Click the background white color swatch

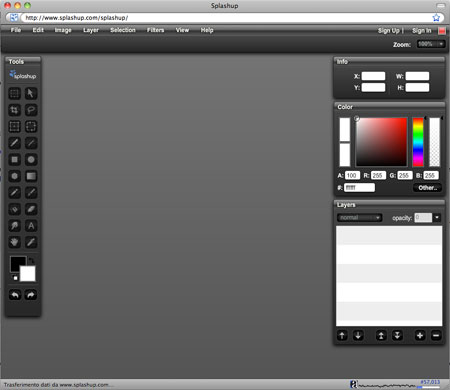(29, 275)
